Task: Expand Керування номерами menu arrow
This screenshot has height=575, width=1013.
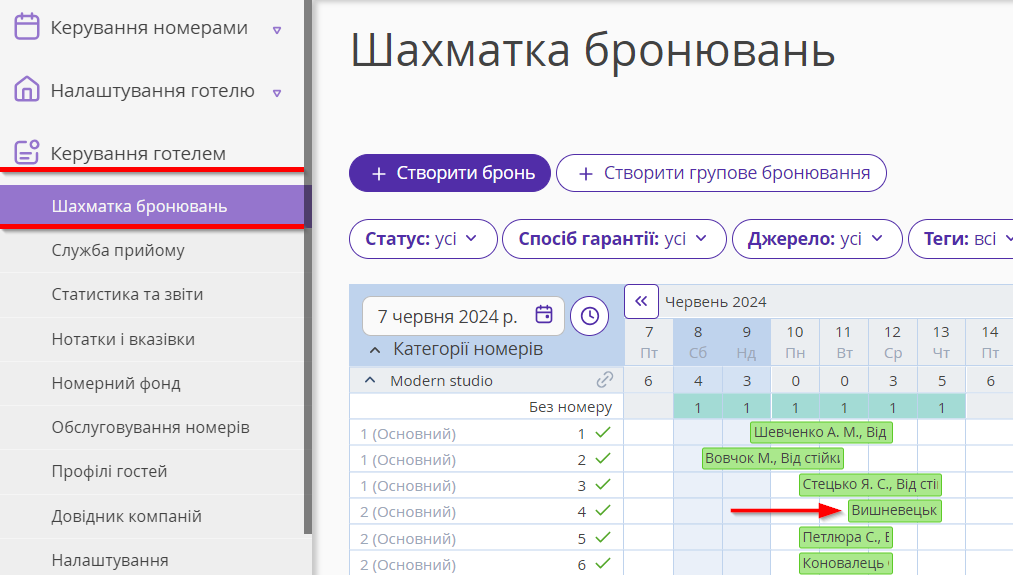Action: pyautogui.click(x=277, y=30)
